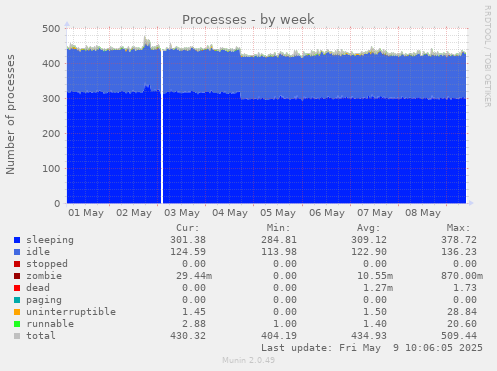Click the '08 May' x-axis date label
Viewport: 497px width, 371px height.
coord(423,213)
